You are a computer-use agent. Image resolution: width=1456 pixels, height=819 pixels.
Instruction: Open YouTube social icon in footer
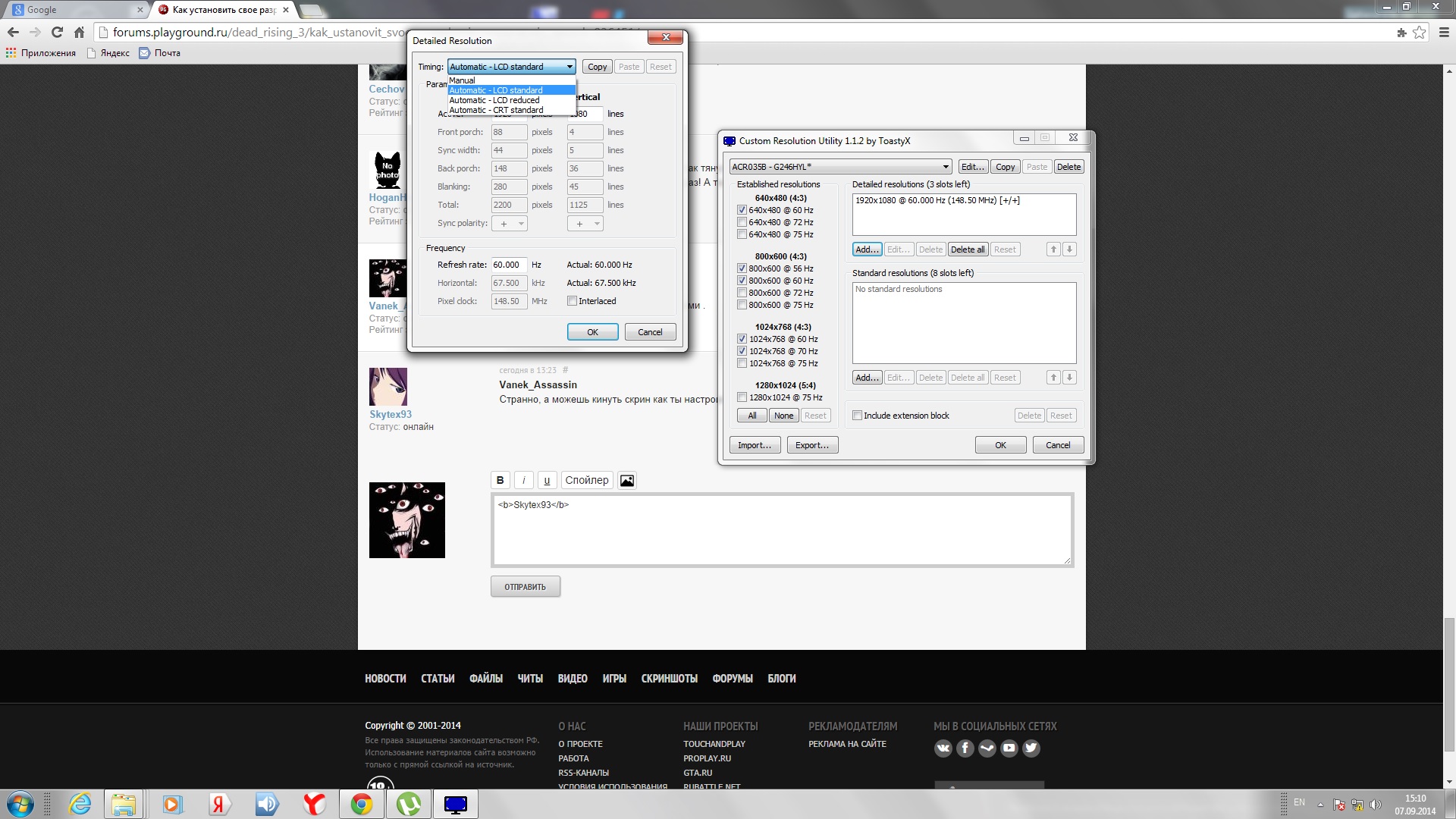tap(1009, 748)
